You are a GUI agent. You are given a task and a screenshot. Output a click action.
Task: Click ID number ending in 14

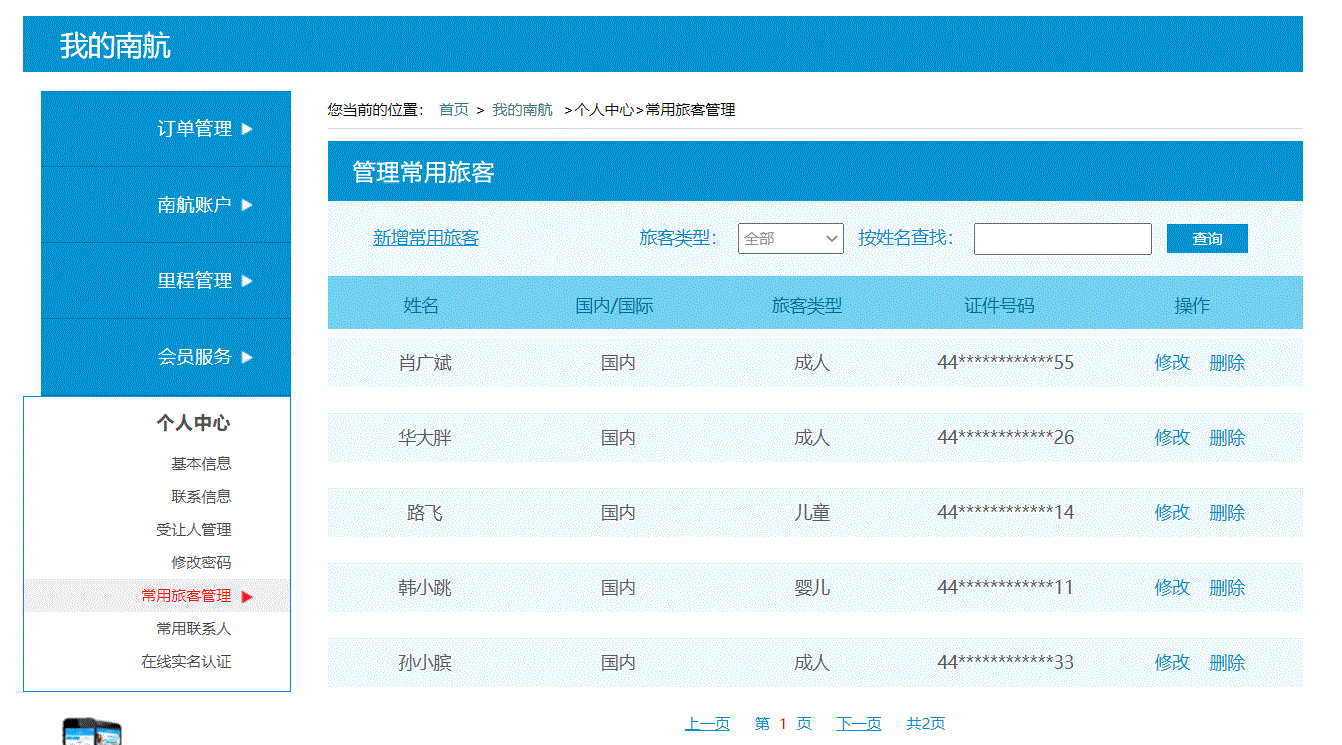1006,513
